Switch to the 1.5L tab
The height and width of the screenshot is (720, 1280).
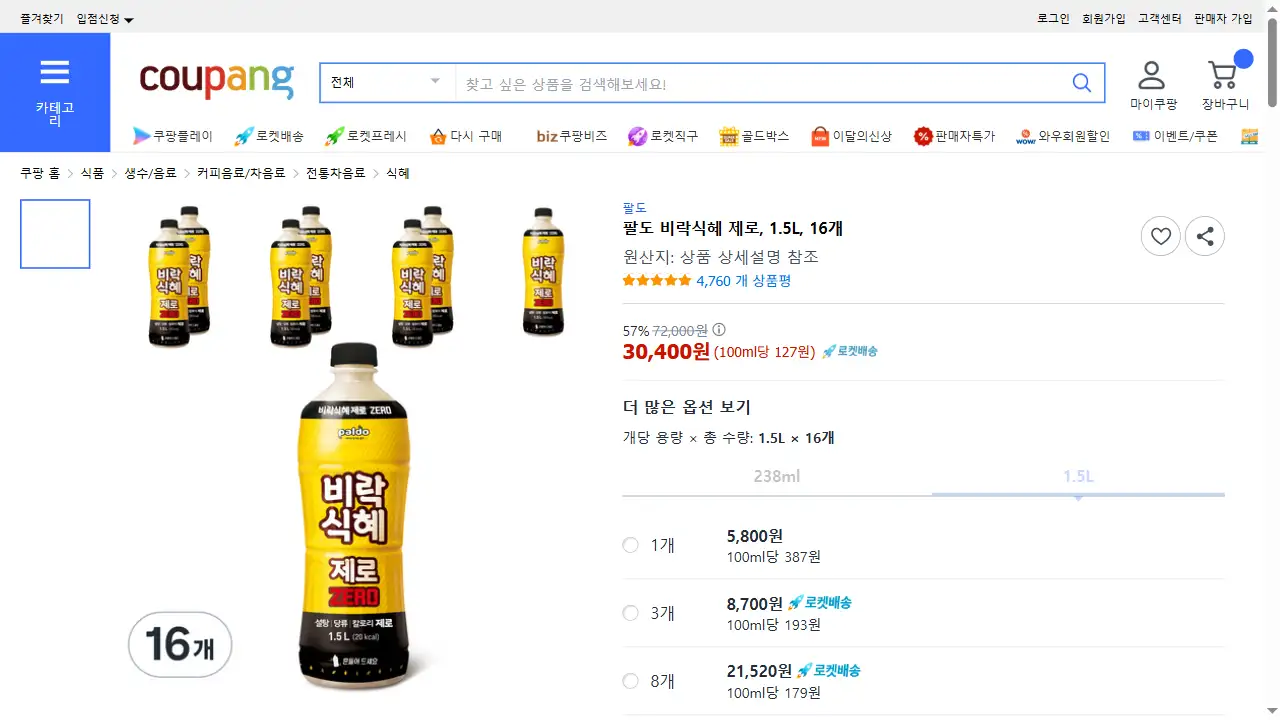1078,476
